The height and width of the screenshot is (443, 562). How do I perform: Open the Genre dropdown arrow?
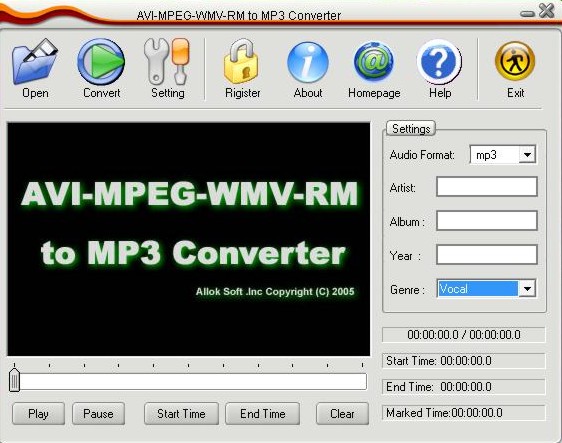tap(527, 289)
